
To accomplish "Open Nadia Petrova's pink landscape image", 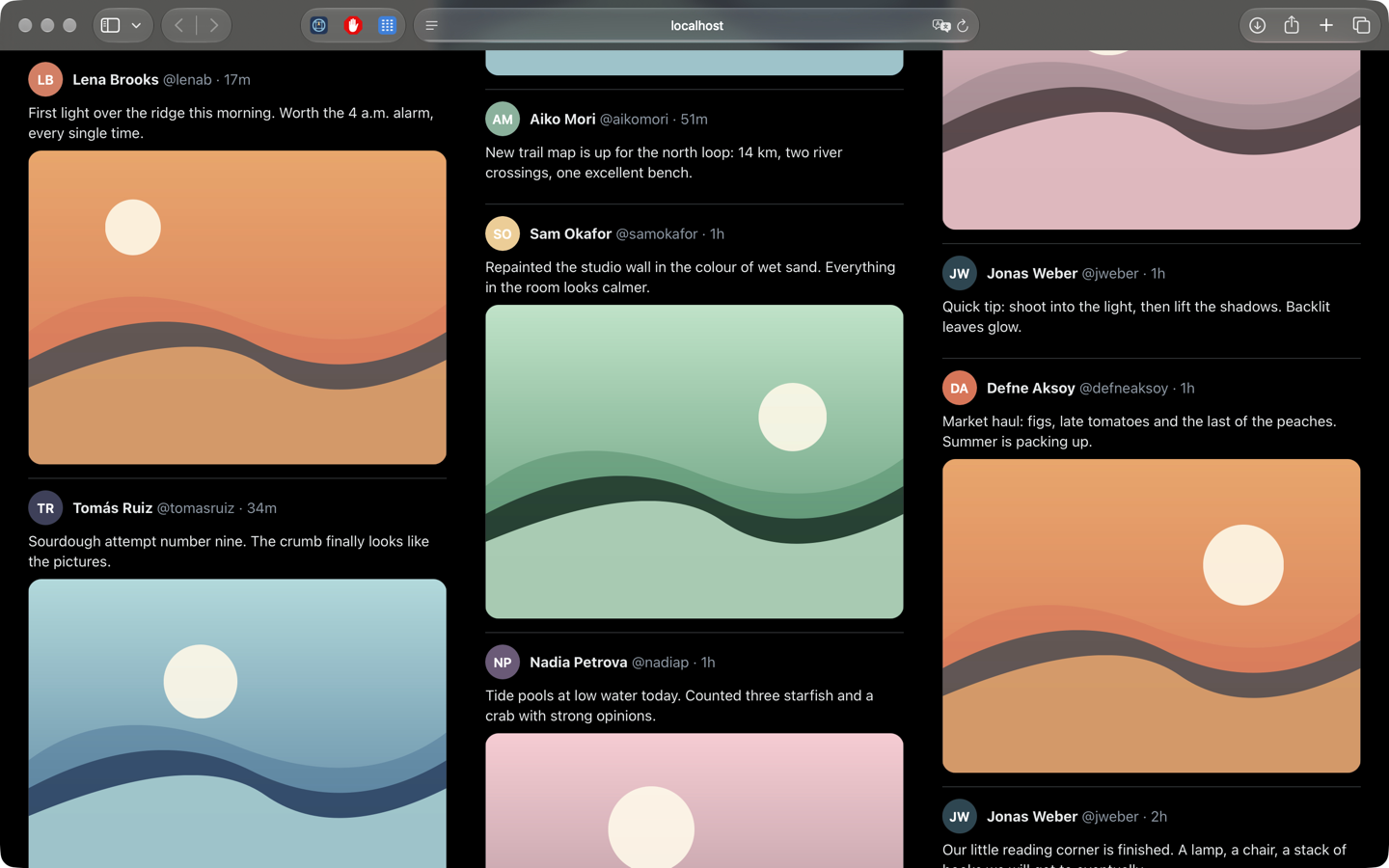I will click(x=694, y=800).
